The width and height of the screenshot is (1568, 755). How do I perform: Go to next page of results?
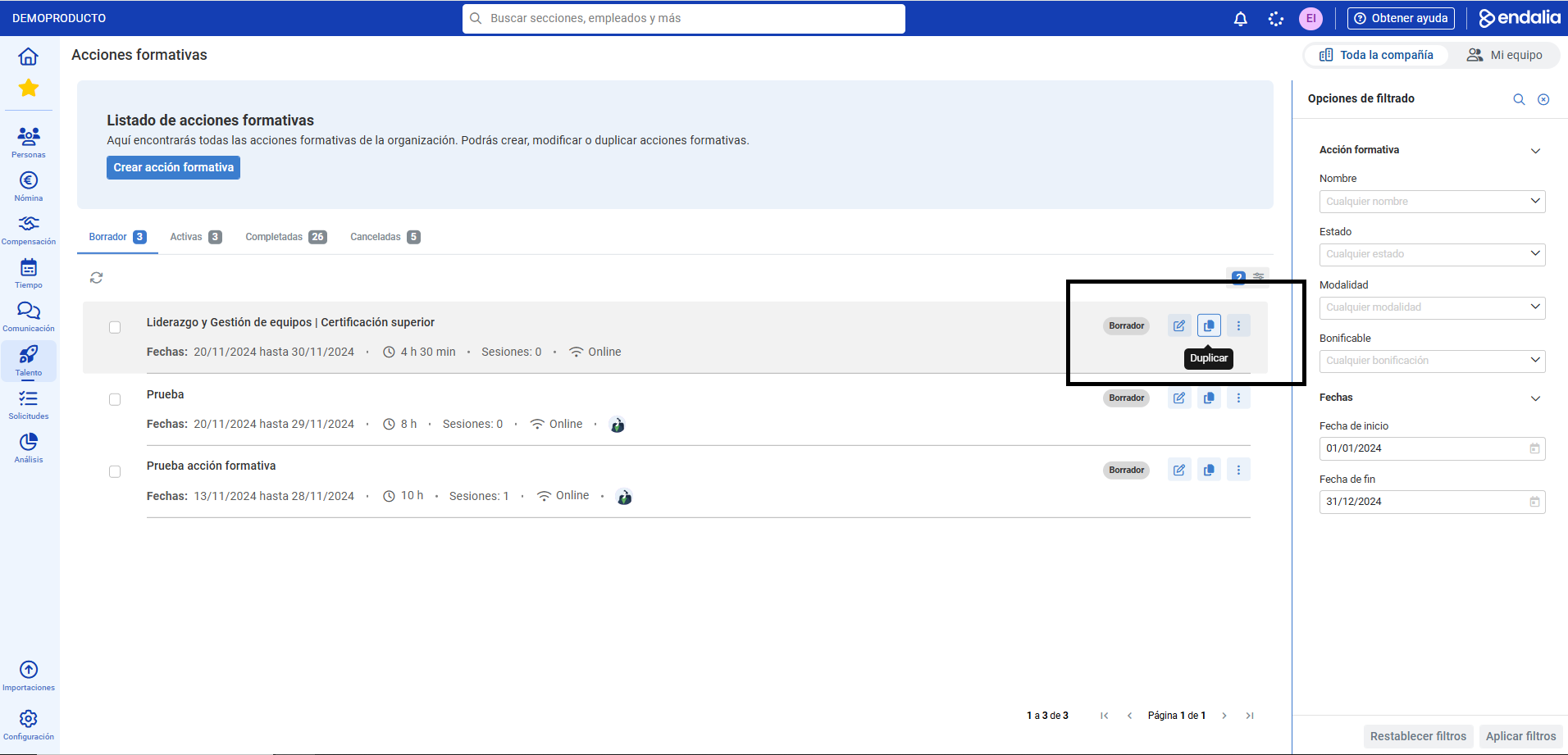pos(1224,716)
